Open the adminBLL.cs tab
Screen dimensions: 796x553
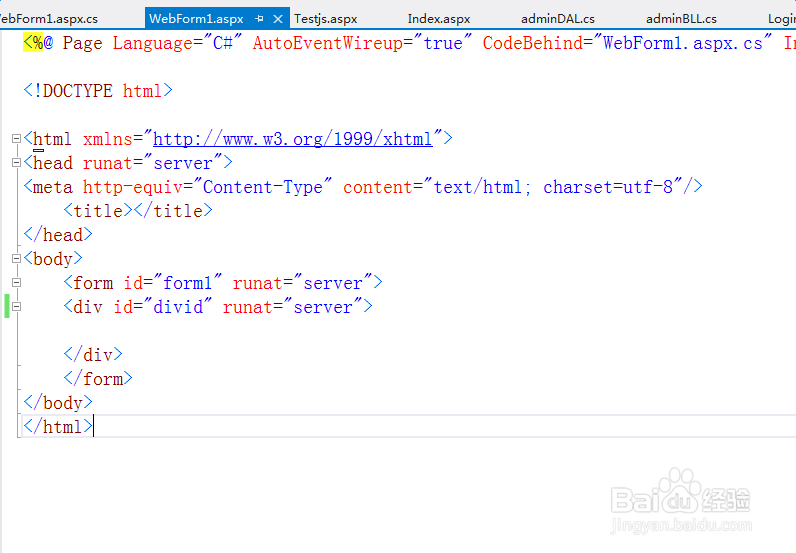(681, 19)
